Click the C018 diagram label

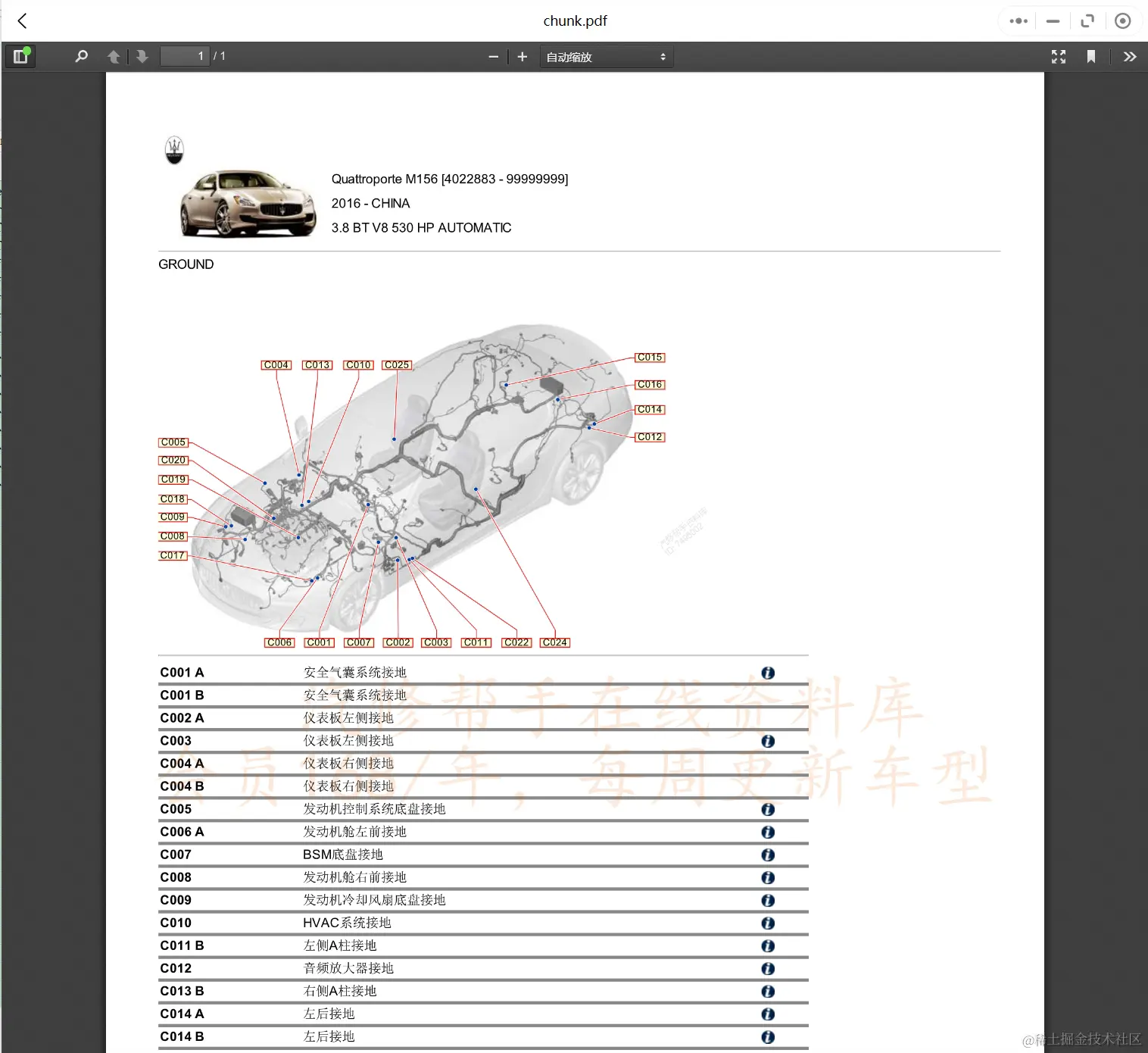coord(173,499)
